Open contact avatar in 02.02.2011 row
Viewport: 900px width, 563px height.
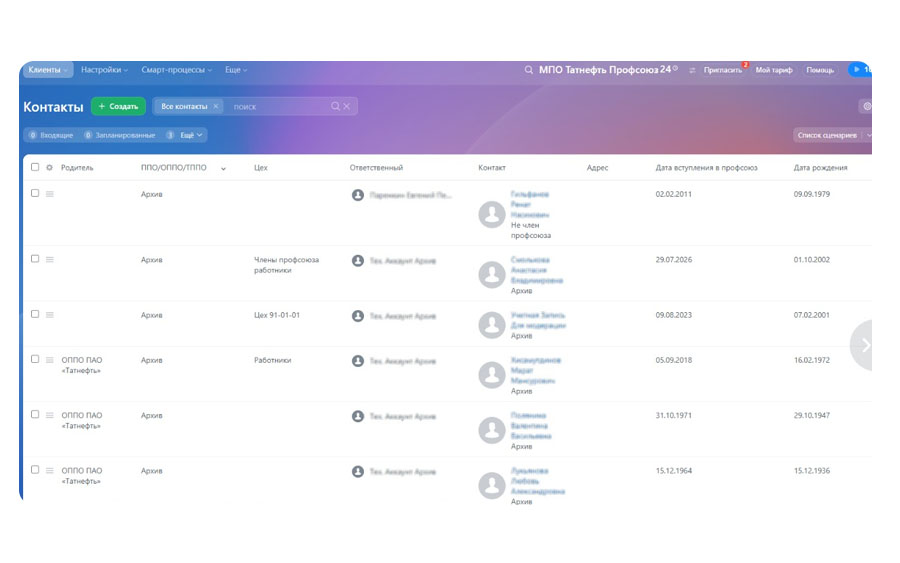[x=492, y=215]
